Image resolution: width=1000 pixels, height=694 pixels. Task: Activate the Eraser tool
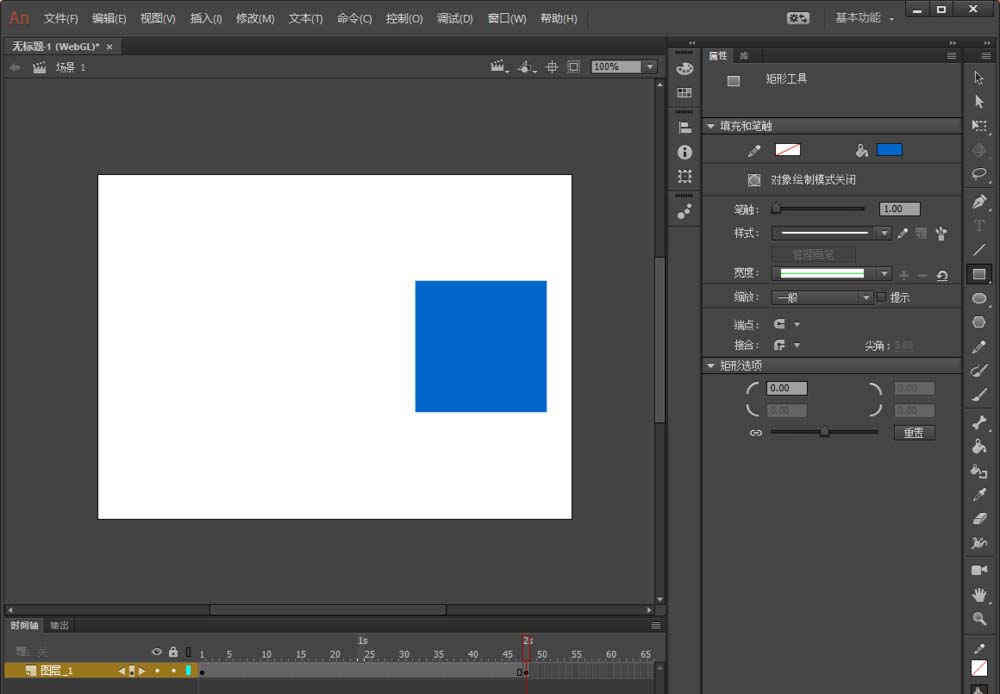(x=979, y=519)
